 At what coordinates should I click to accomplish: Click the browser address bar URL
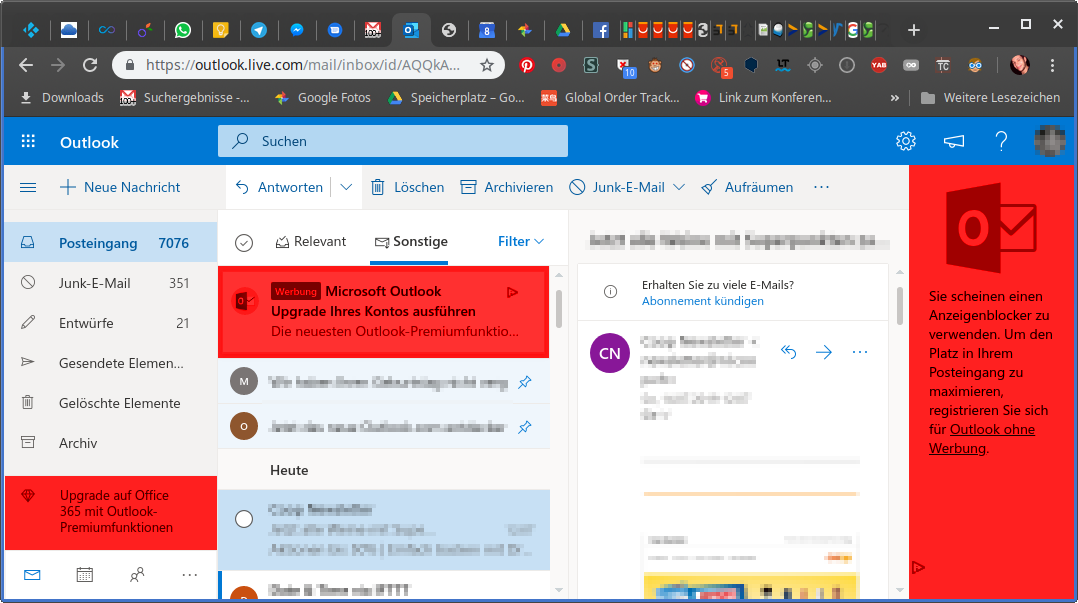coord(302,65)
